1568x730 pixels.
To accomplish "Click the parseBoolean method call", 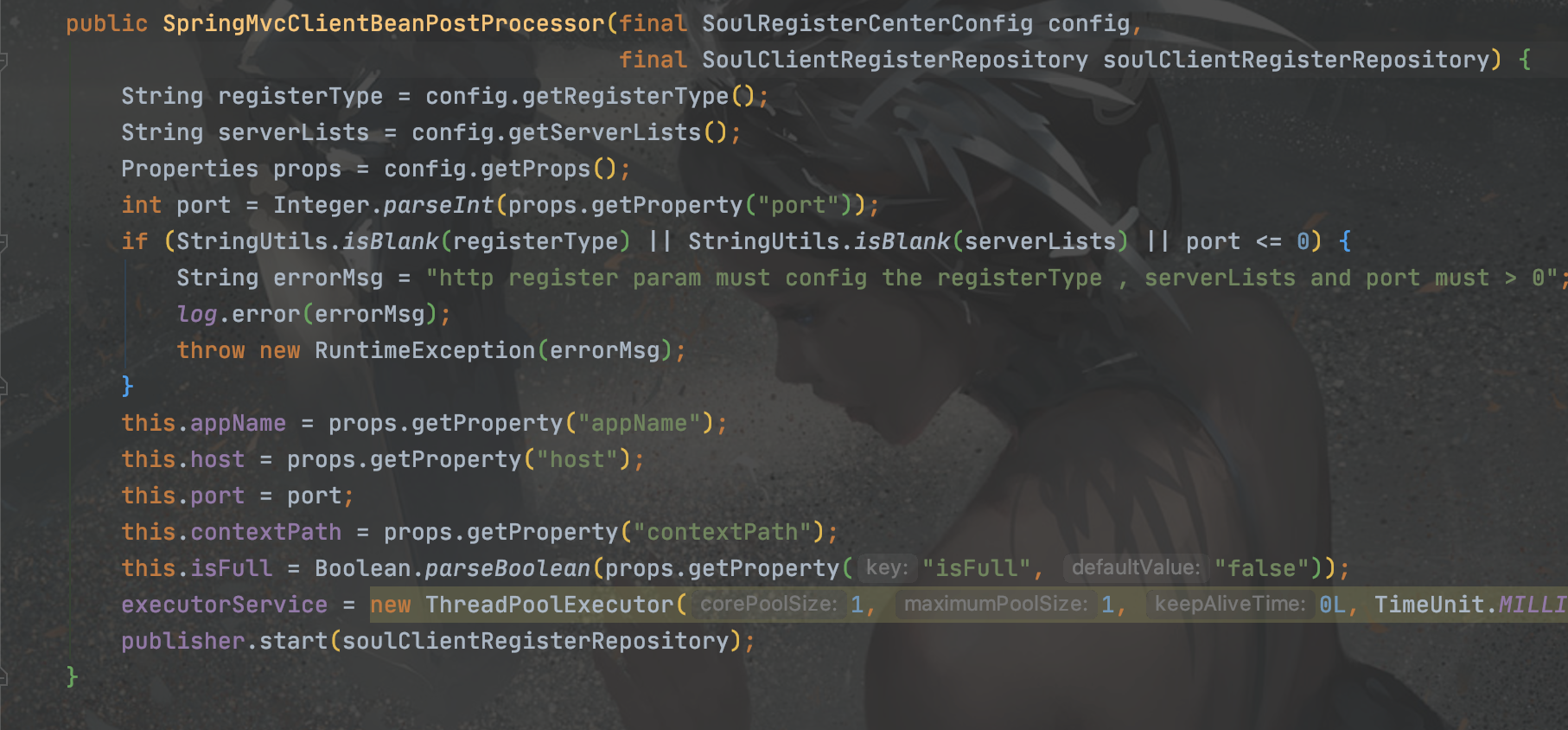I will coord(507,568).
